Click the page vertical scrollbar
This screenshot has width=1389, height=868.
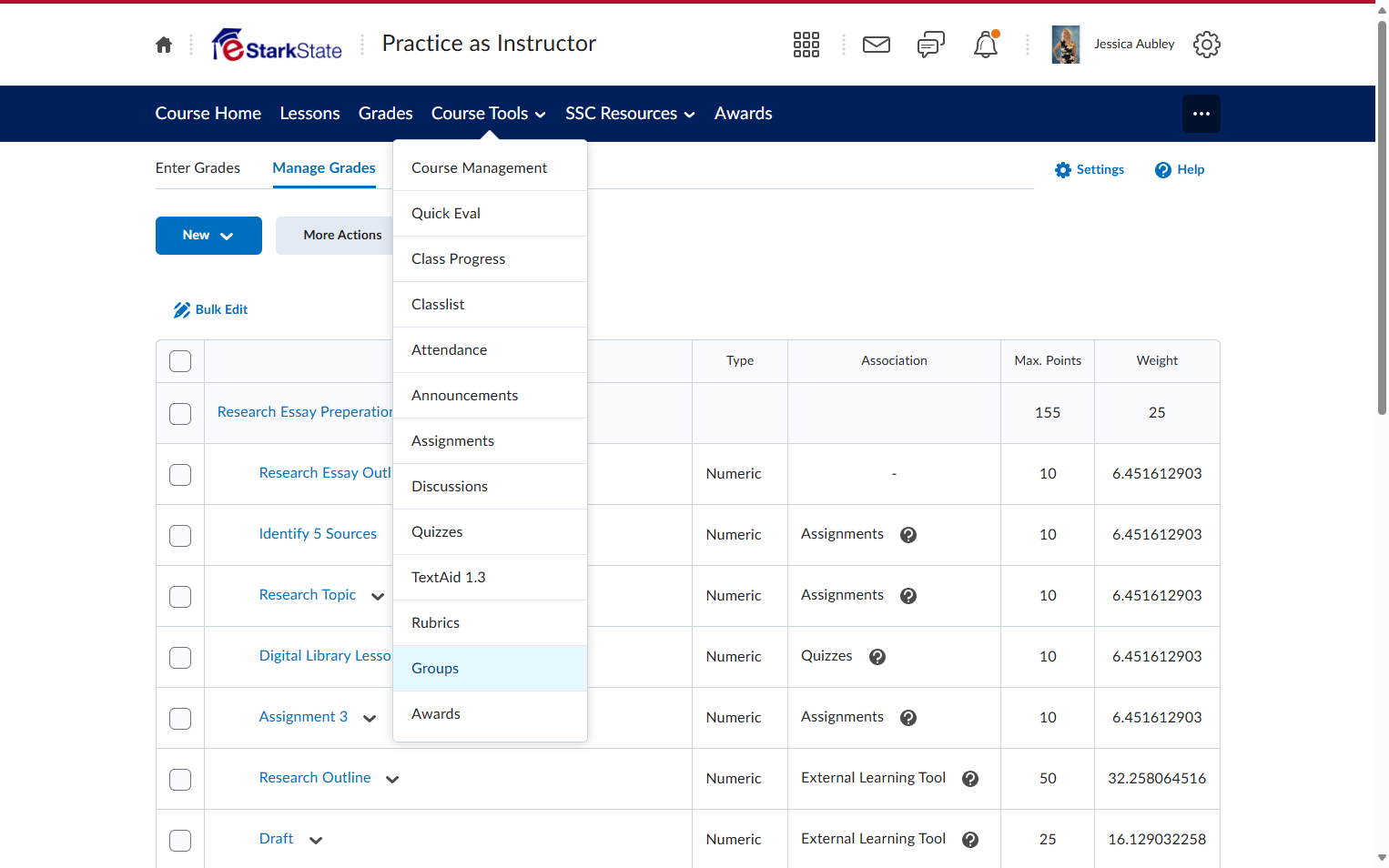click(x=1382, y=218)
